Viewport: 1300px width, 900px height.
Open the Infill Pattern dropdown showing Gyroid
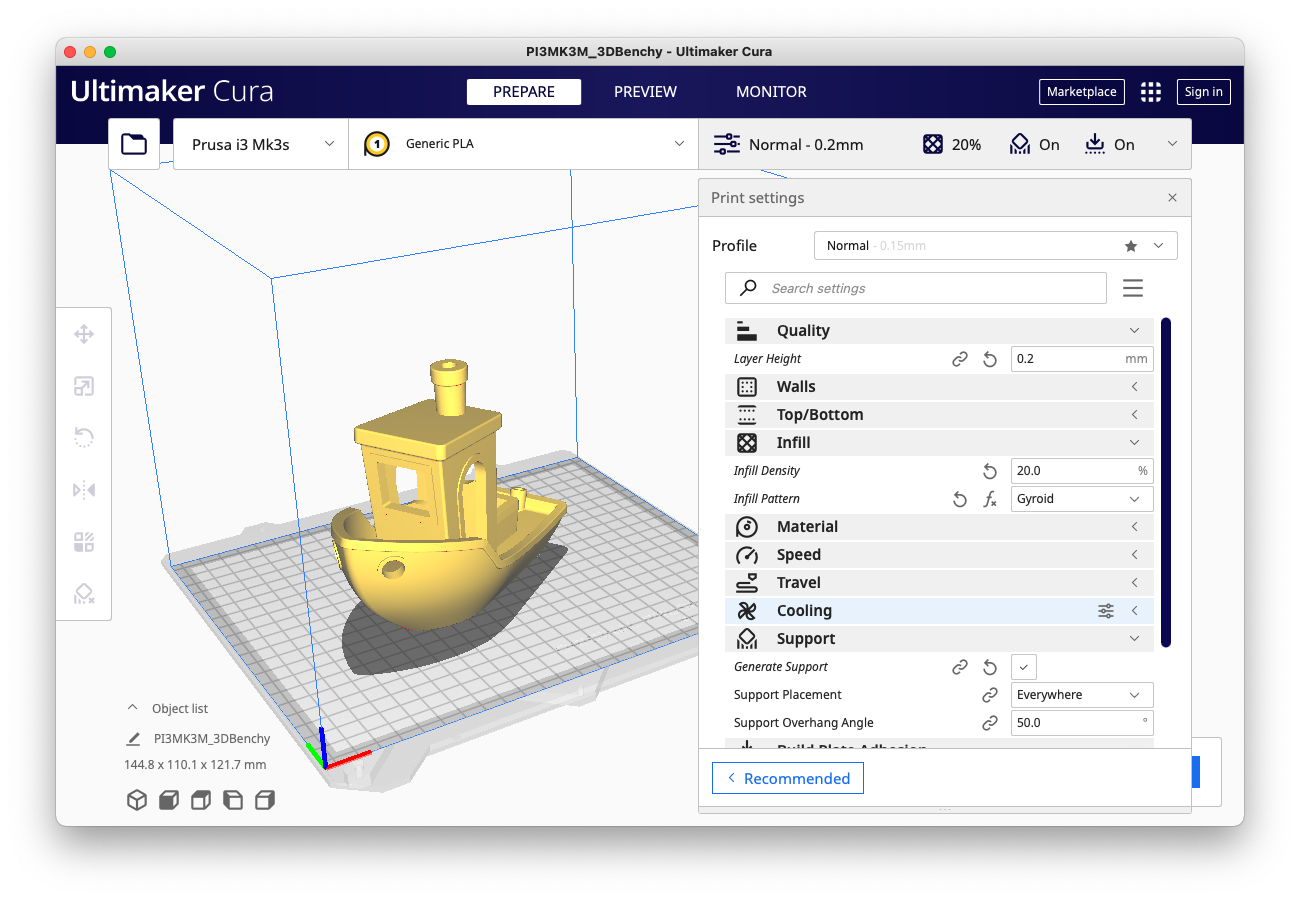(1081, 498)
